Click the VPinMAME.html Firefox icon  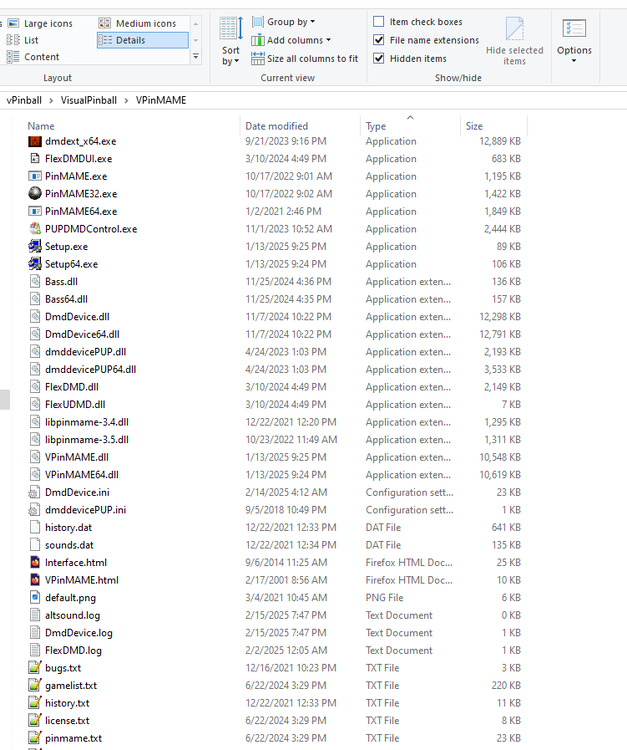(35, 580)
